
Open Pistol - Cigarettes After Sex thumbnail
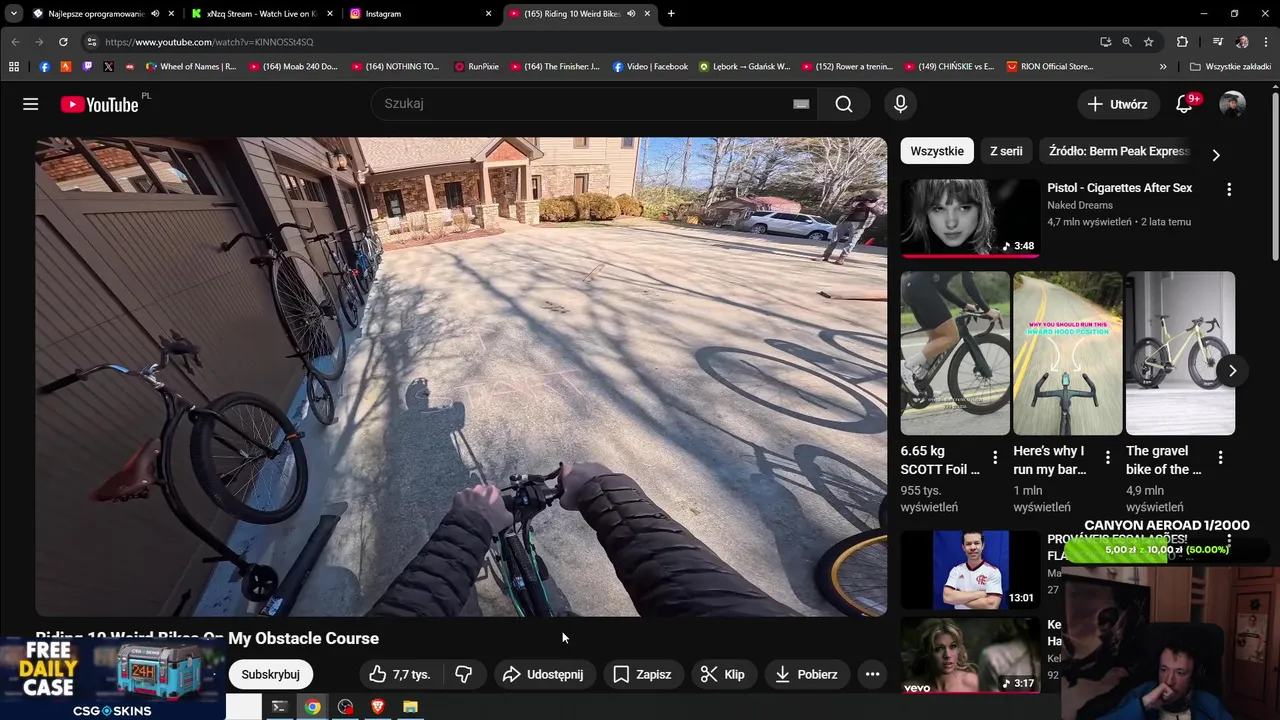[970, 218]
